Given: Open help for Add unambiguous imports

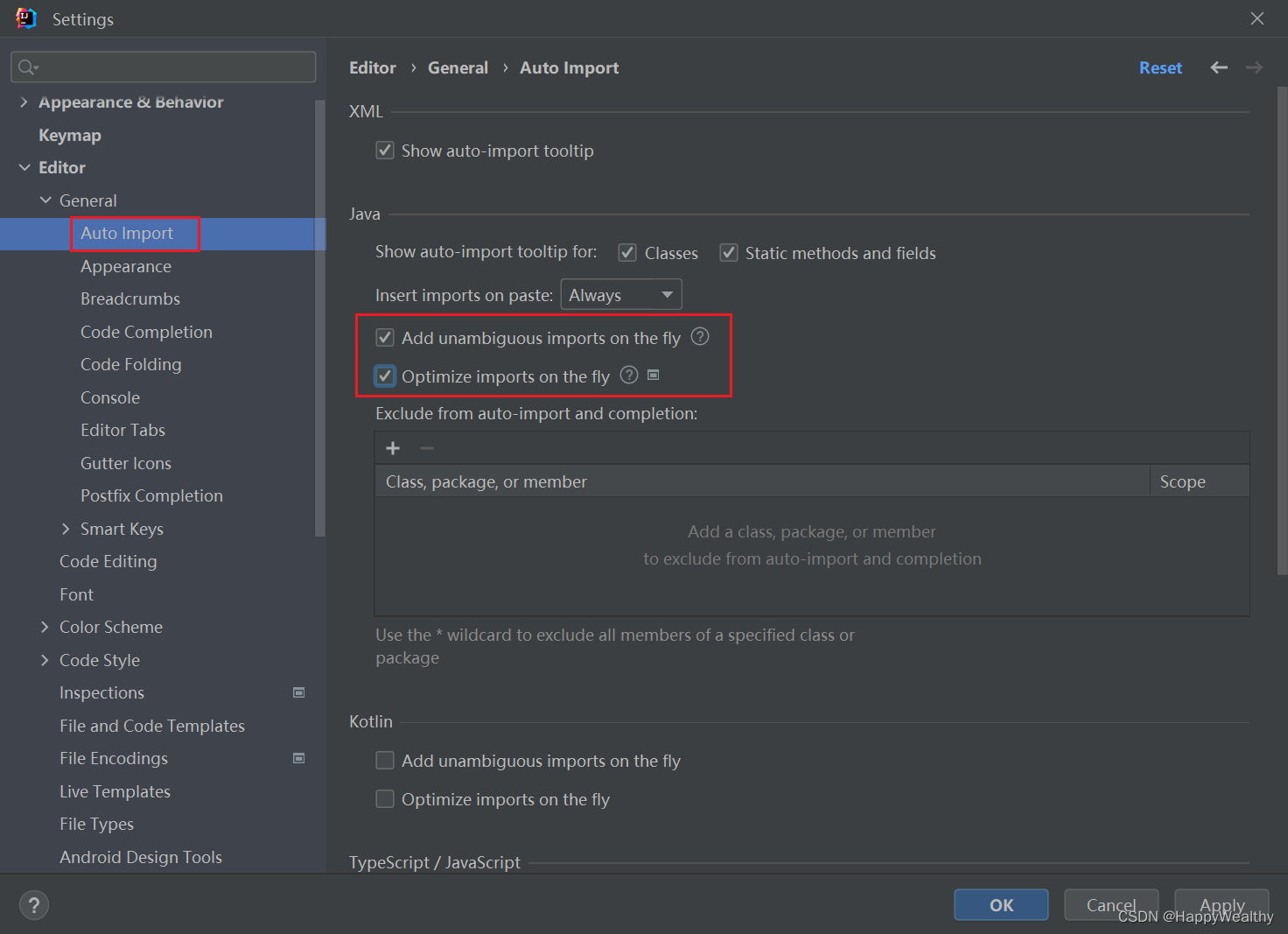Looking at the screenshot, I should click(x=700, y=337).
